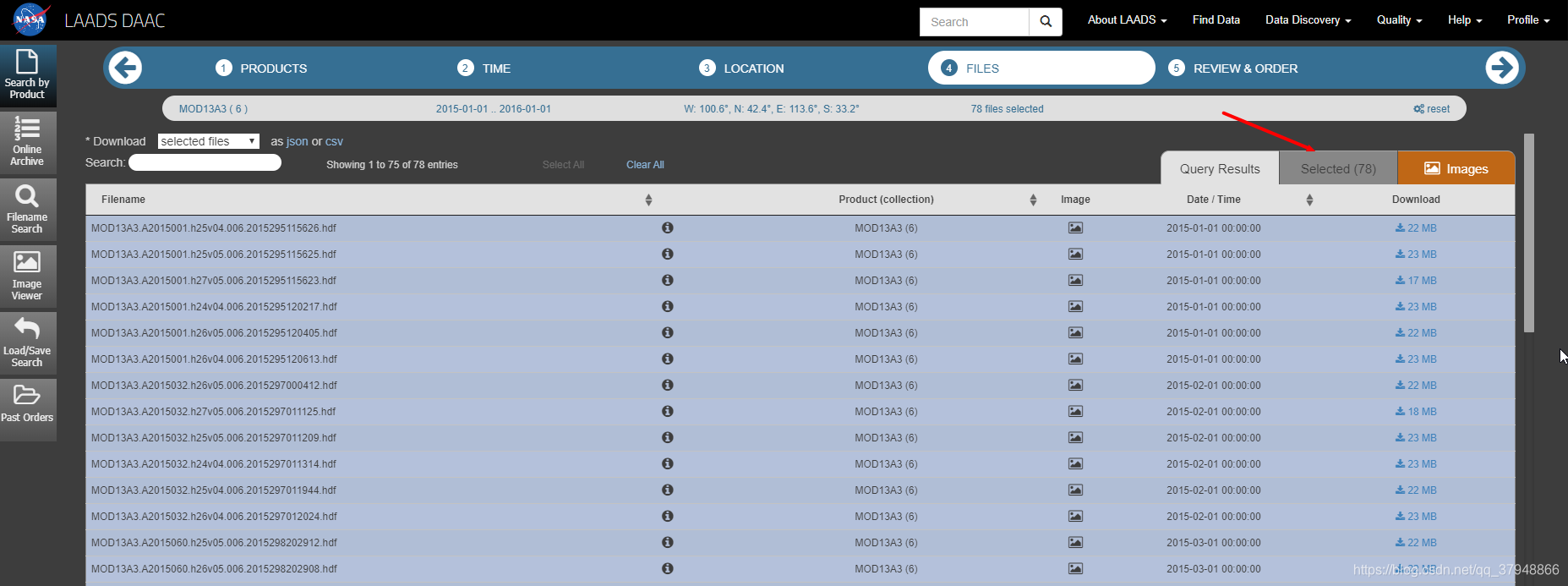Image resolution: width=1568 pixels, height=586 pixels.
Task: View image of MOD13A3.A2015032.h26v05 file
Action: [x=1075, y=385]
